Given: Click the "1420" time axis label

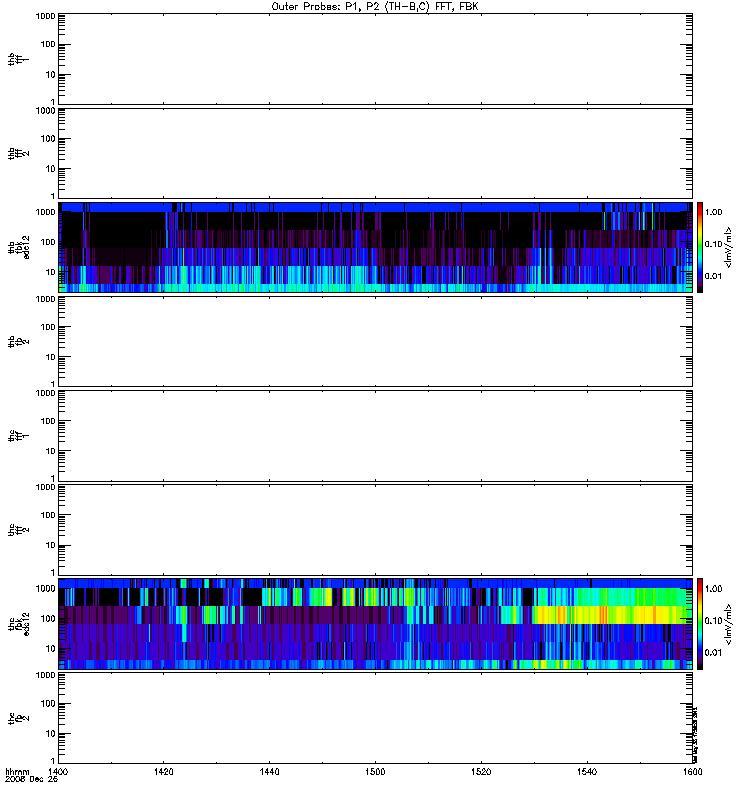Looking at the screenshot, I should 163,771.
